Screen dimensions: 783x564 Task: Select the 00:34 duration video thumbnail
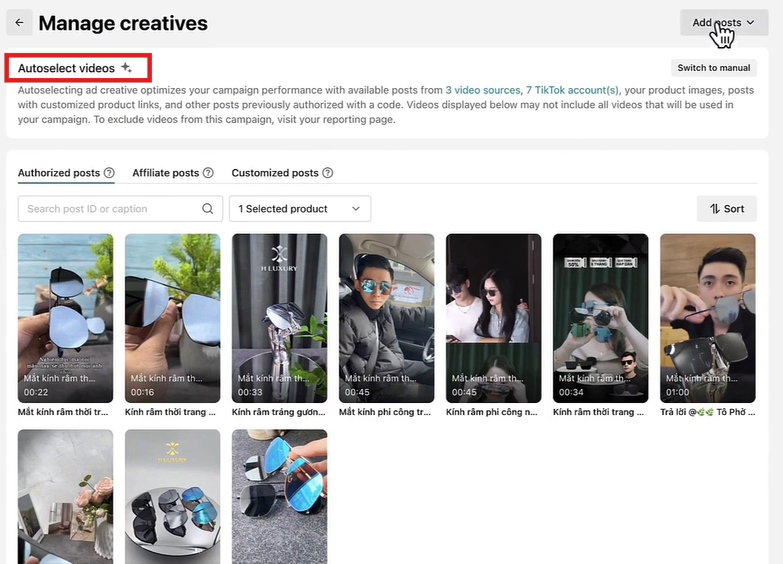click(x=600, y=318)
